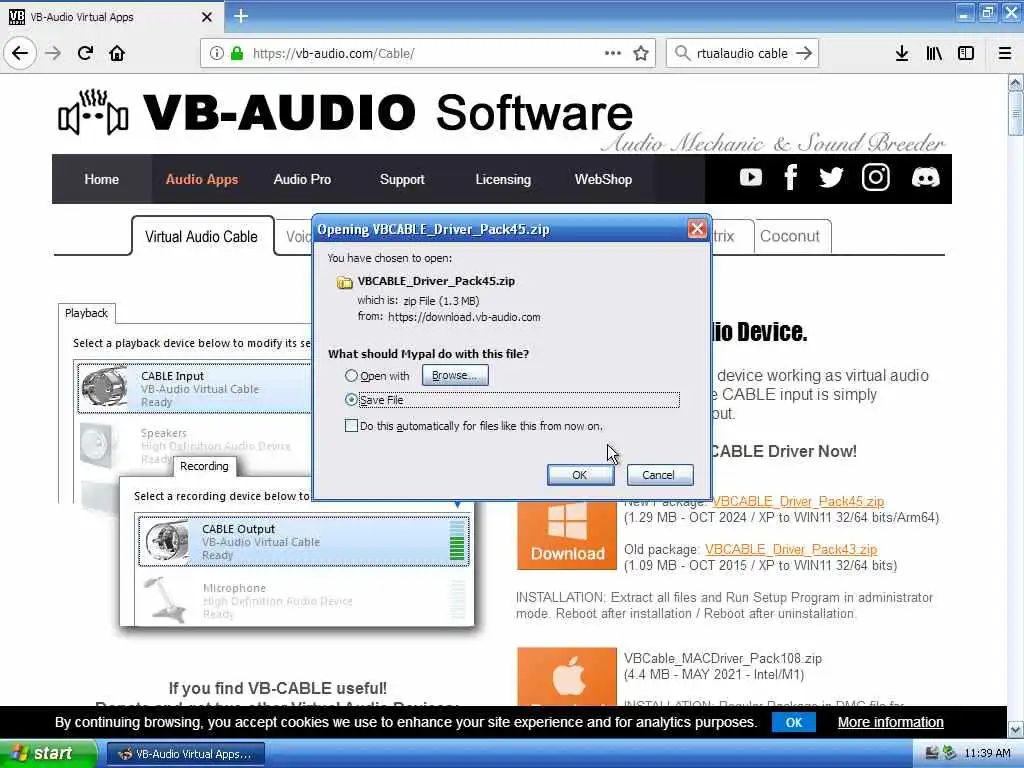The height and width of the screenshot is (768, 1024).
Task: Open the Support menu item
Action: point(402,179)
